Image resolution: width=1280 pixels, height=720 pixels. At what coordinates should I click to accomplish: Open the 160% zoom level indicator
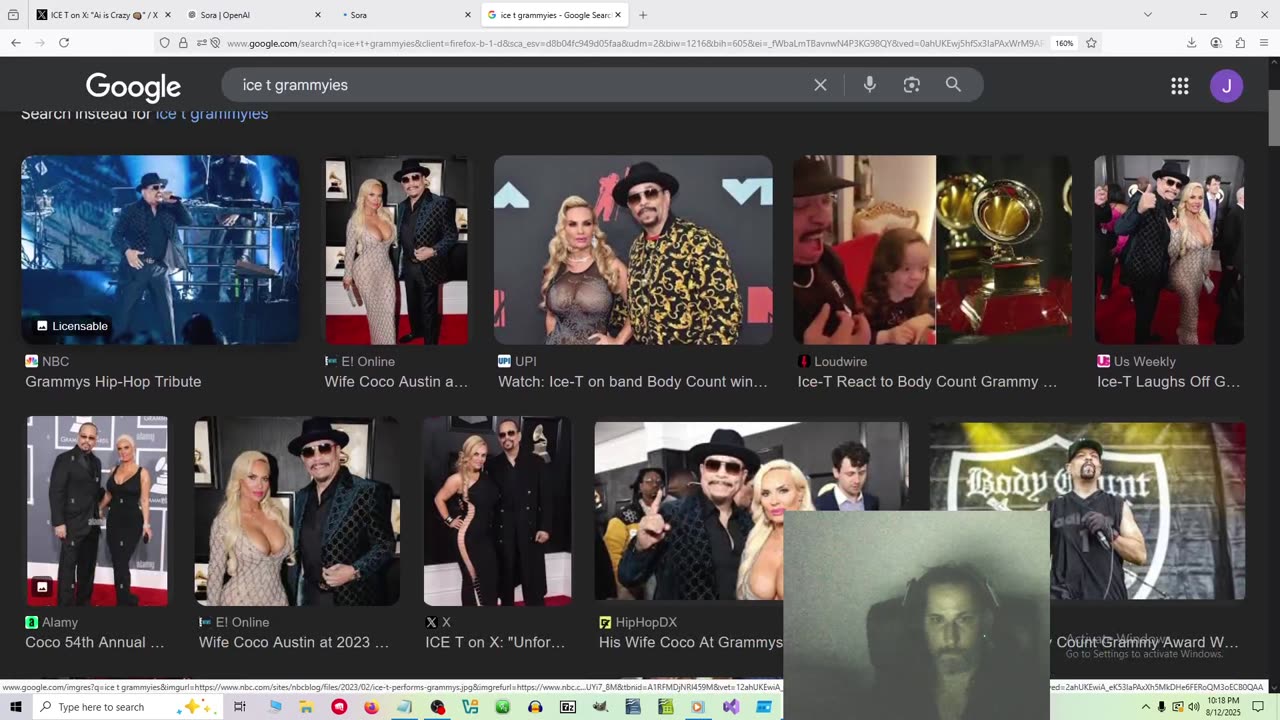pos(1064,43)
